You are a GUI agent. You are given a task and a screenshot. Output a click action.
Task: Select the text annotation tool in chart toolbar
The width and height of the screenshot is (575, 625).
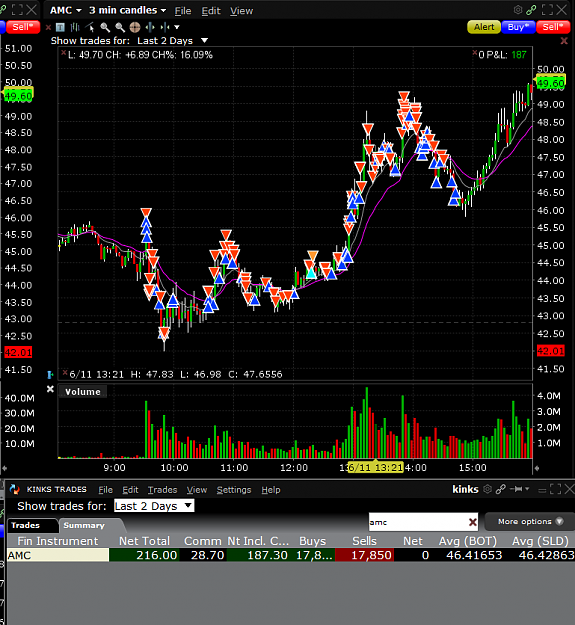point(60,27)
